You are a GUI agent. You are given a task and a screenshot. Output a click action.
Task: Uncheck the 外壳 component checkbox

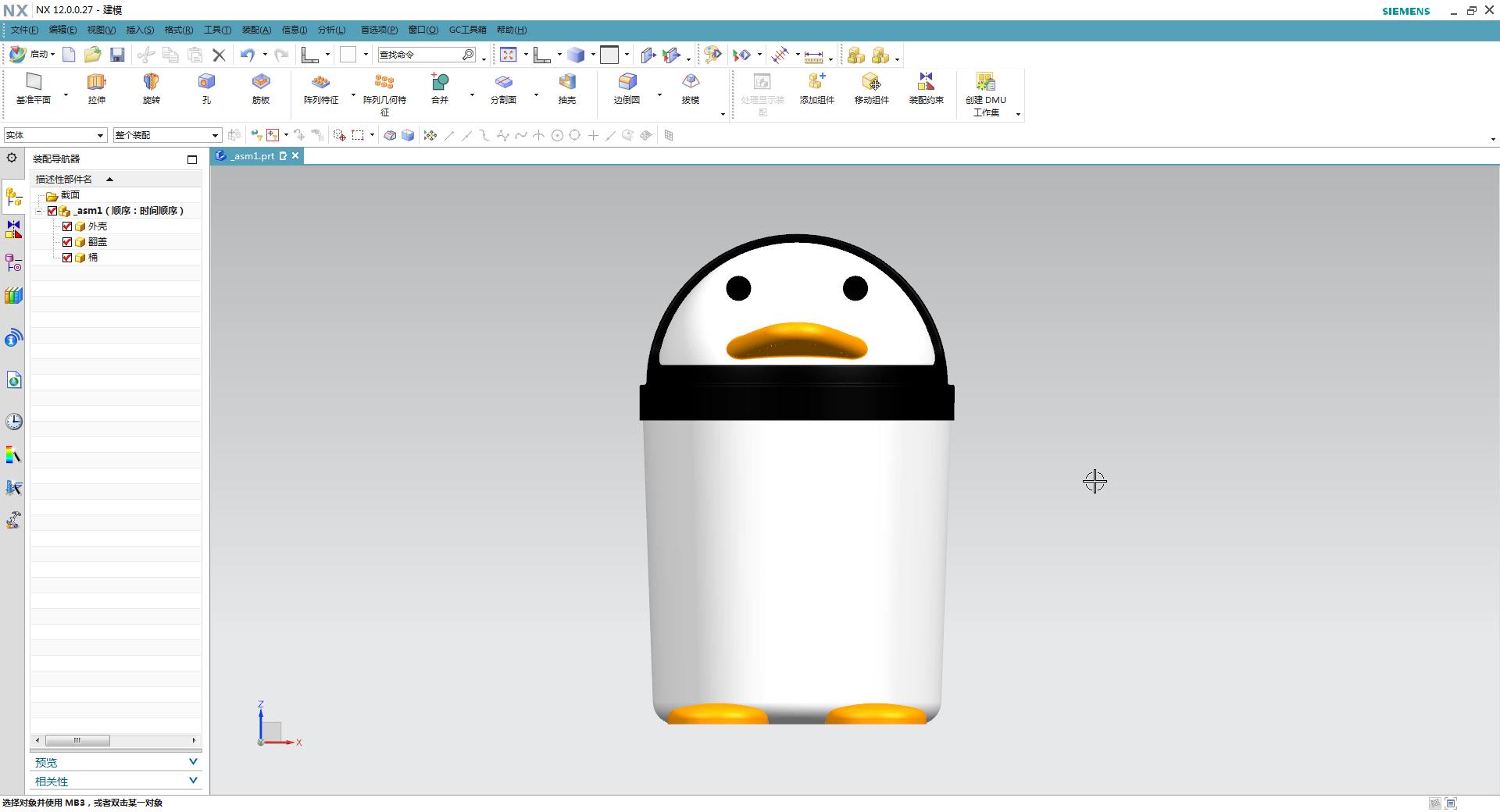tap(67, 226)
